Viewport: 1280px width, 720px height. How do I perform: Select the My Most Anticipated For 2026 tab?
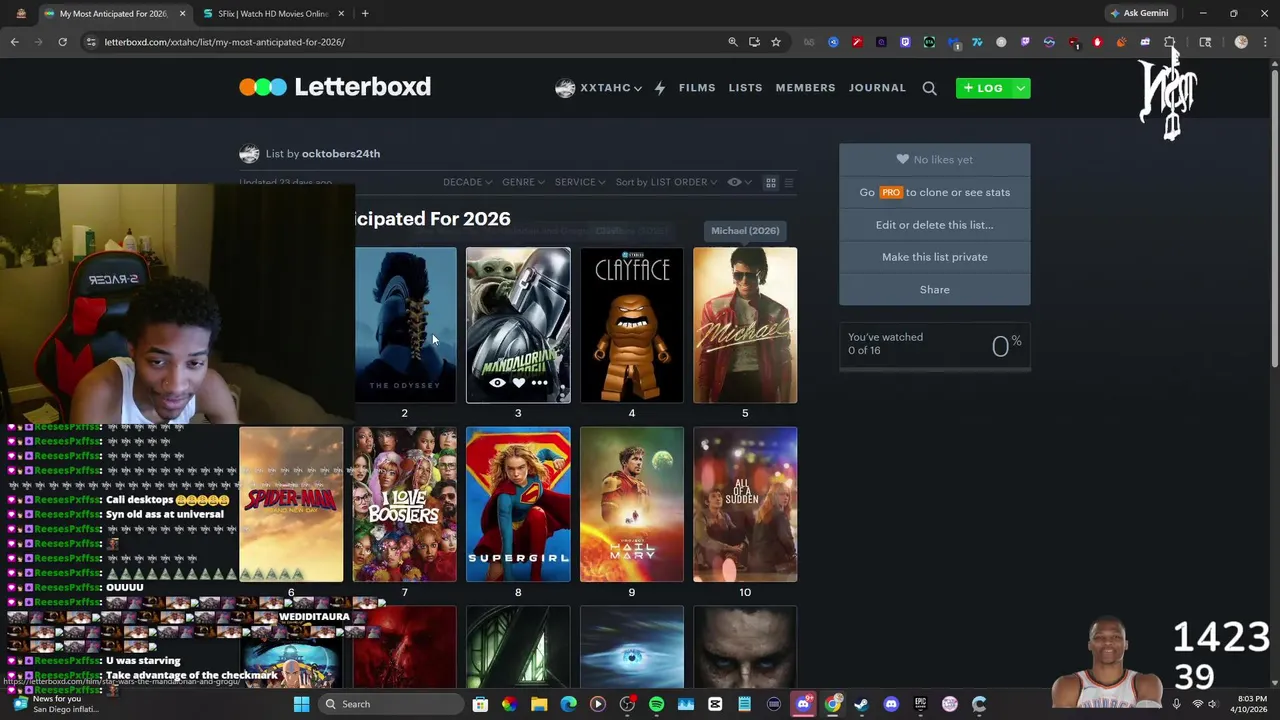click(x=113, y=14)
